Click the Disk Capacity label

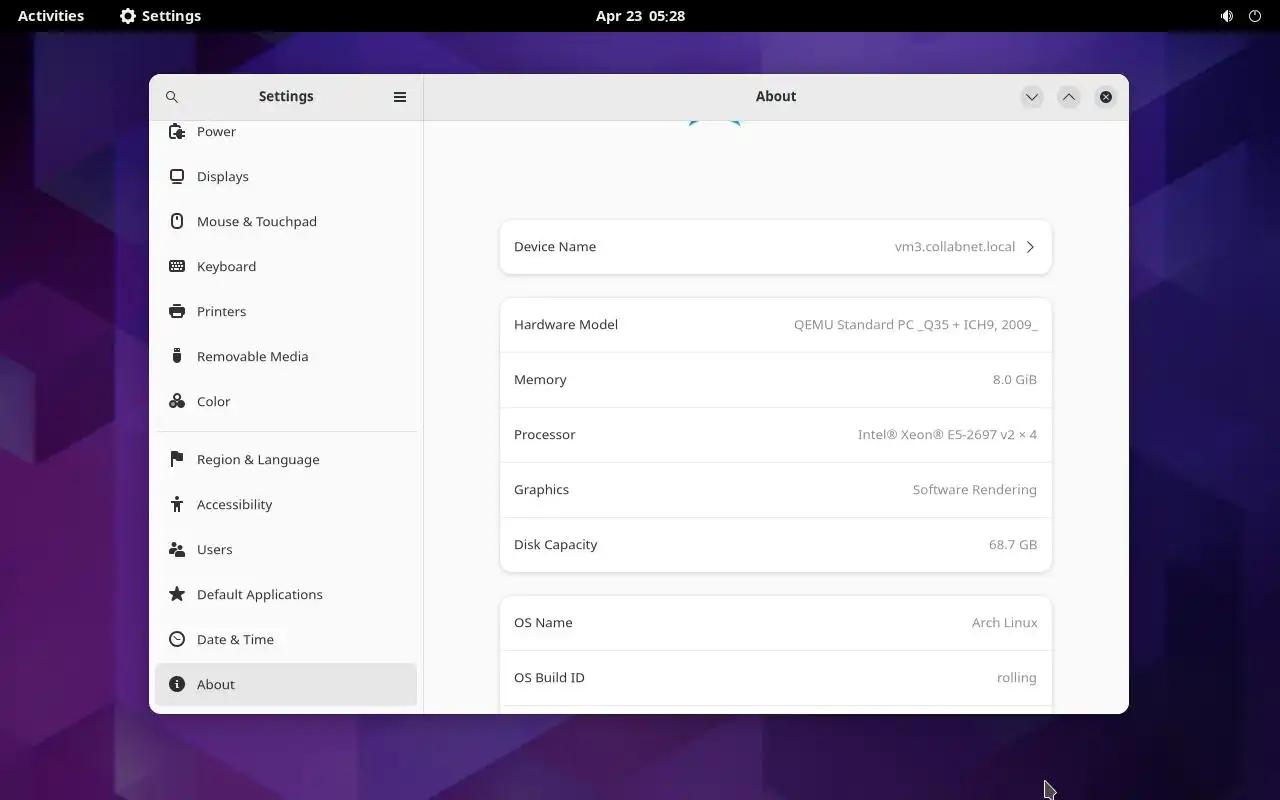point(555,545)
